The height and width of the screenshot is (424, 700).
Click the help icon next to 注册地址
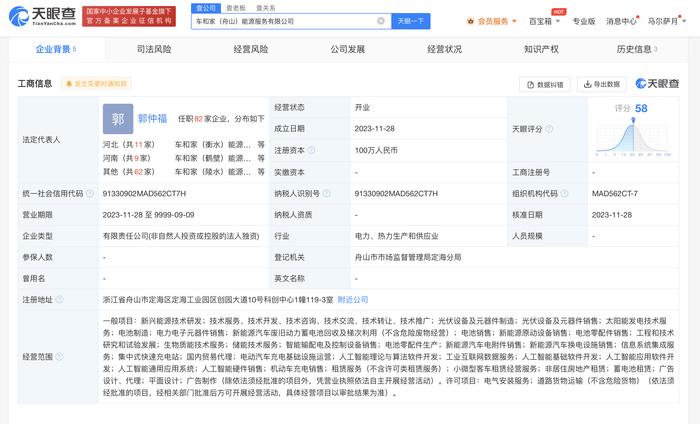59,299
